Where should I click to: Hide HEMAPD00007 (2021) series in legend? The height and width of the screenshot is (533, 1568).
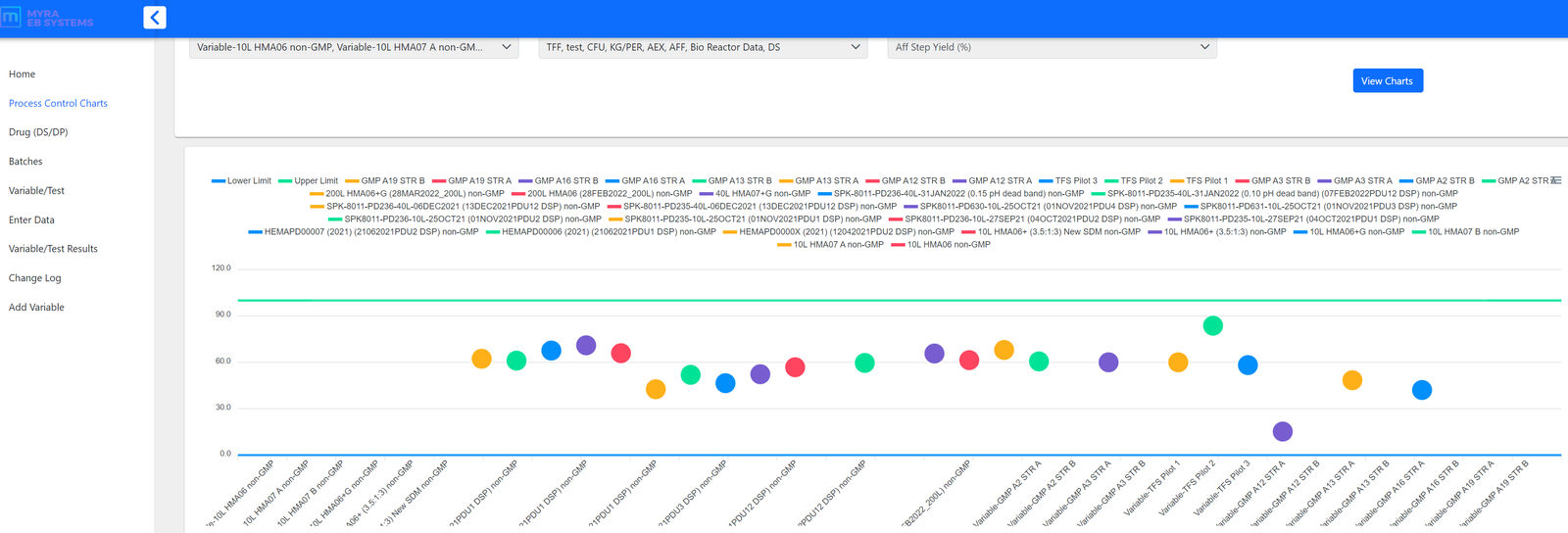tap(364, 232)
